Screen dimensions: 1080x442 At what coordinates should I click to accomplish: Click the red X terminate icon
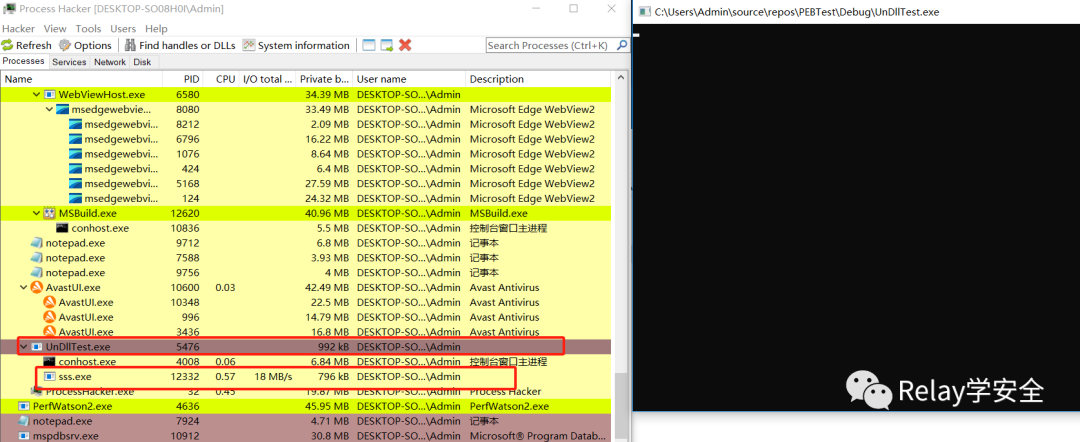coord(406,45)
